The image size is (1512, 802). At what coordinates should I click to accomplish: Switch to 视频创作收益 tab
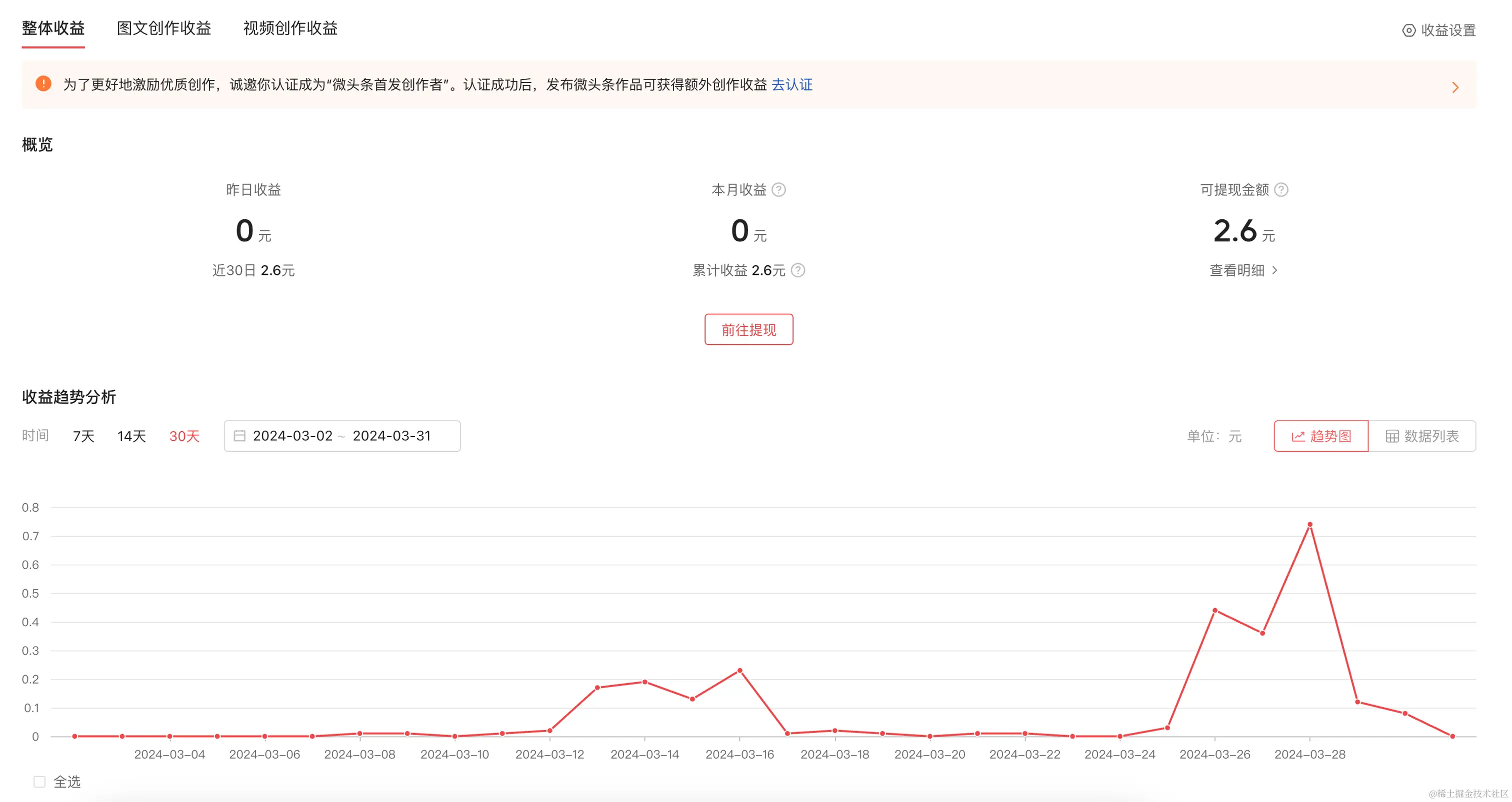[290, 28]
